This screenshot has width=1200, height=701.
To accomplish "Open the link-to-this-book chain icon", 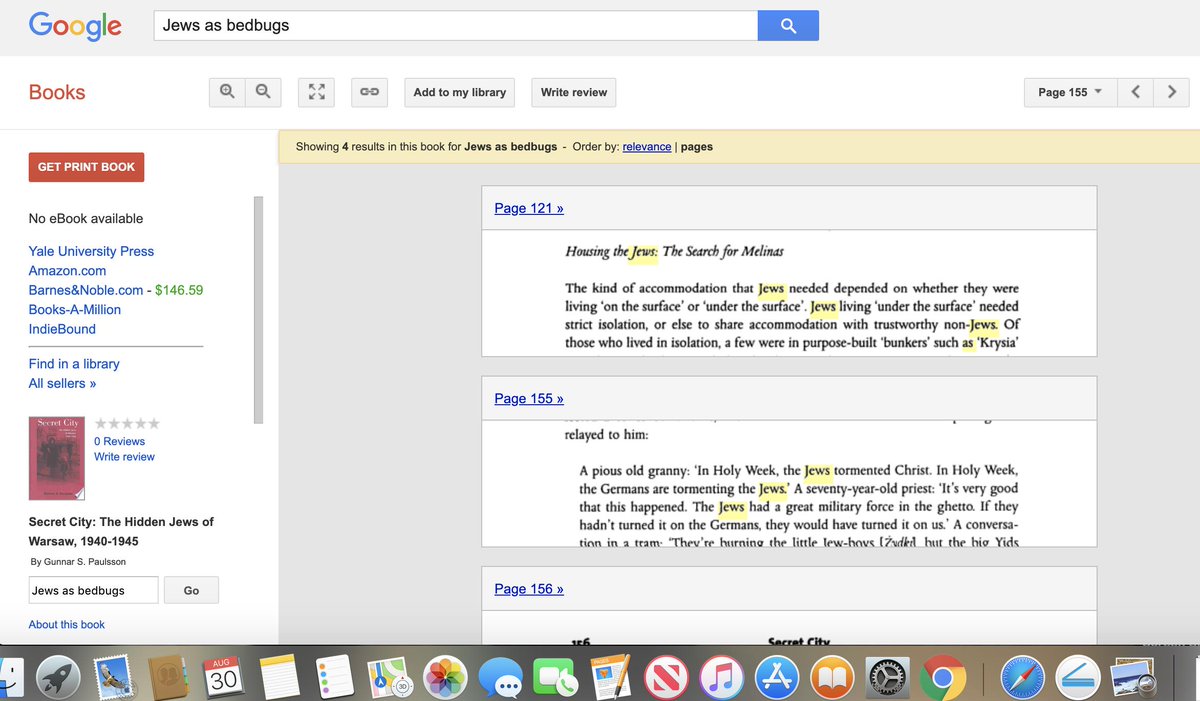I will tap(370, 92).
